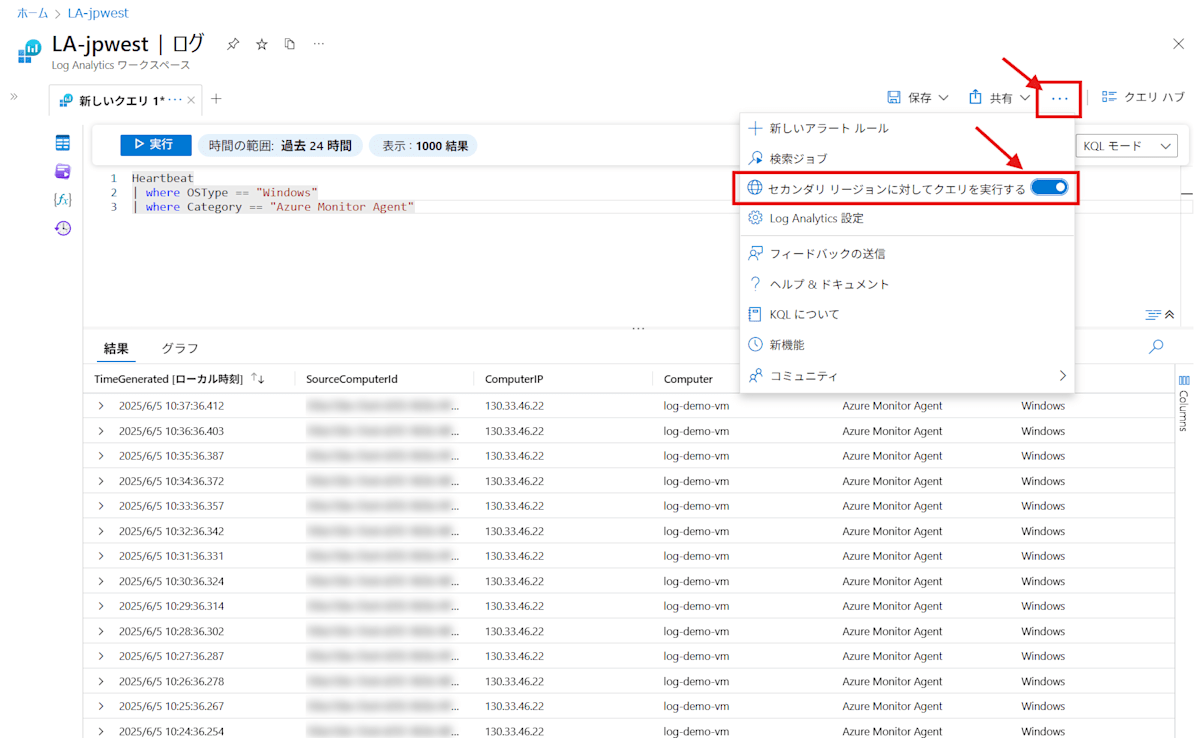Add a new query tab with plus
The height and width of the screenshot is (738, 1200).
pyautogui.click(x=216, y=99)
